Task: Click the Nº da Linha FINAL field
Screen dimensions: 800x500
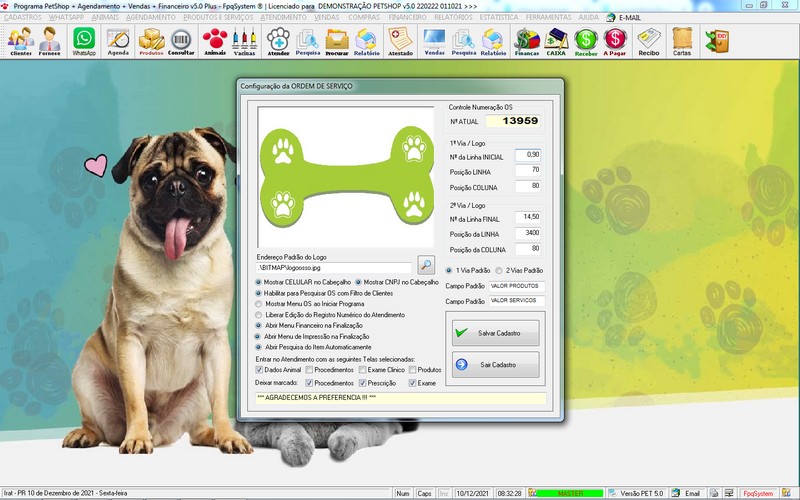Action: coord(528,217)
